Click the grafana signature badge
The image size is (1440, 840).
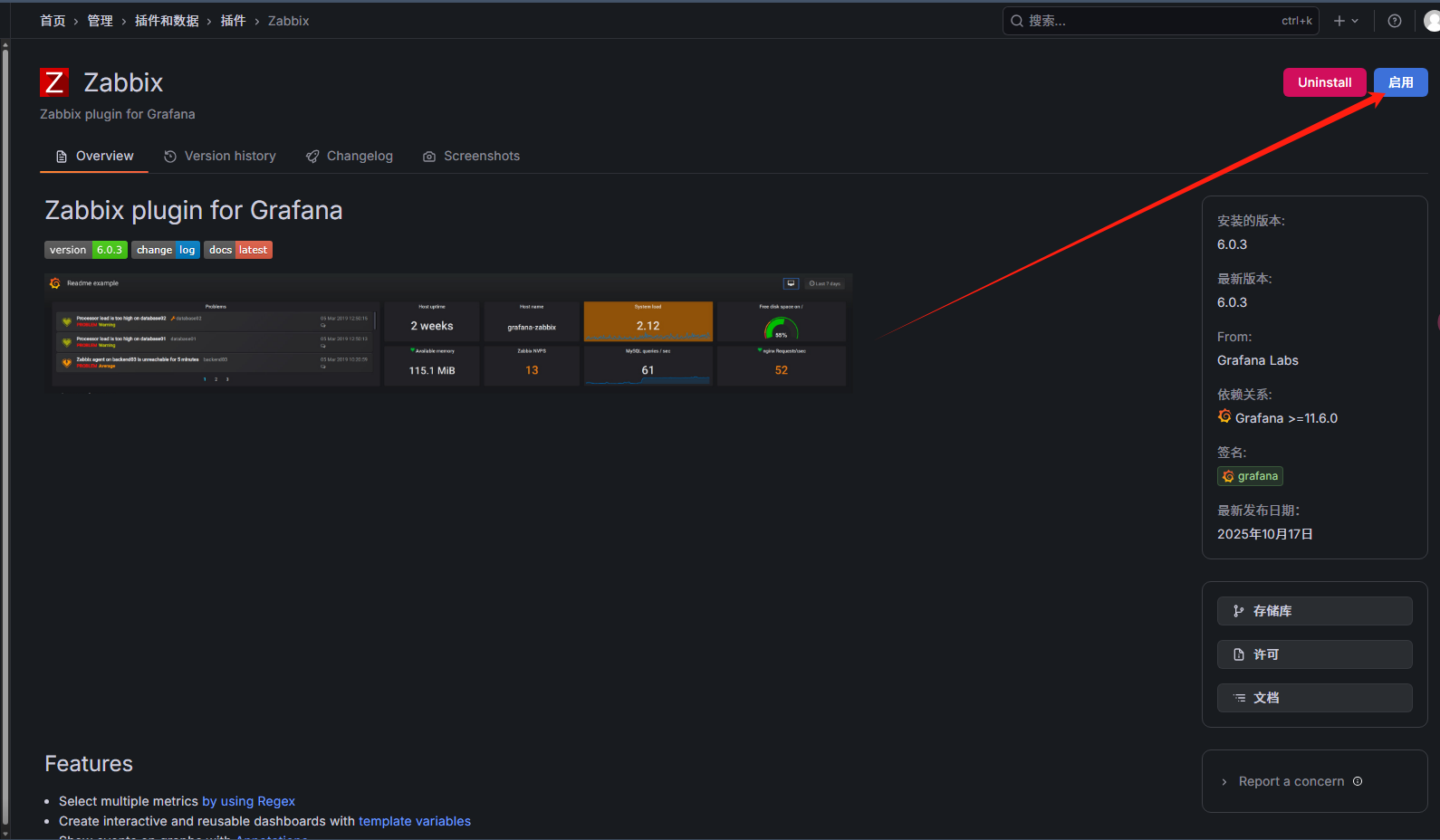tap(1250, 476)
